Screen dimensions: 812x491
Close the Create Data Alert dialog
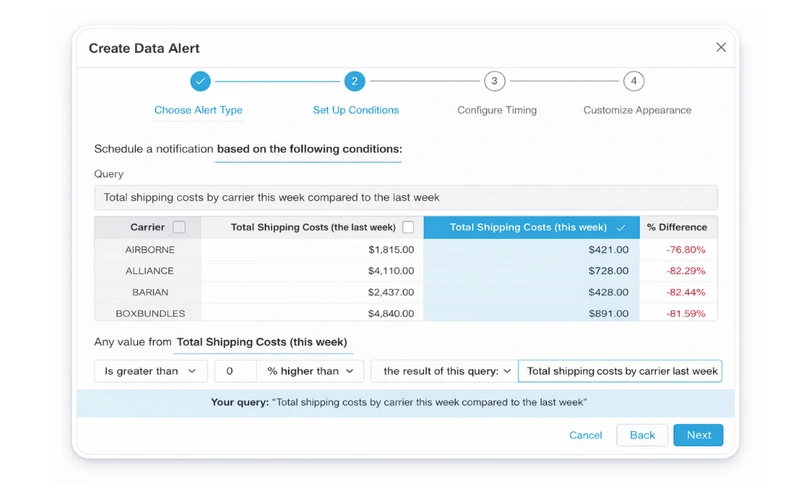click(721, 47)
